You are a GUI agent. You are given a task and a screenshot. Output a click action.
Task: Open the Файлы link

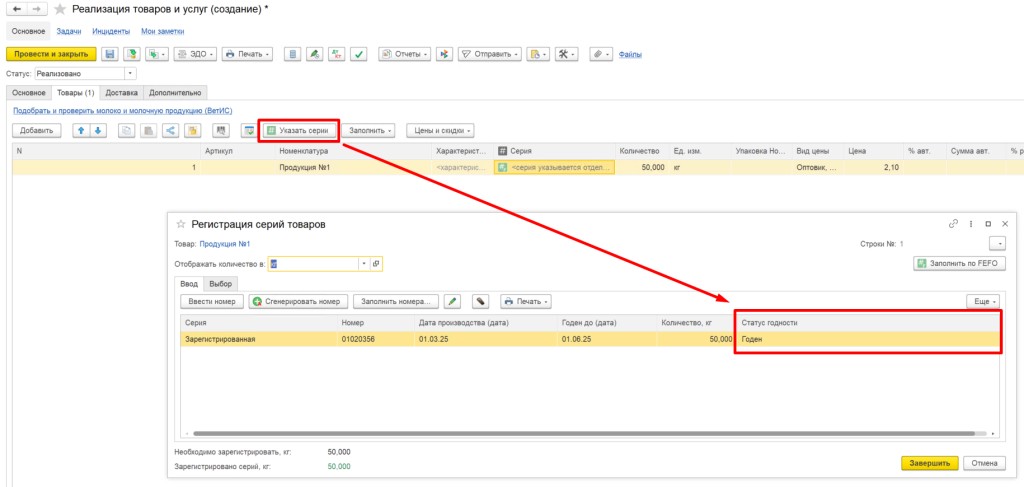[630, 54]
